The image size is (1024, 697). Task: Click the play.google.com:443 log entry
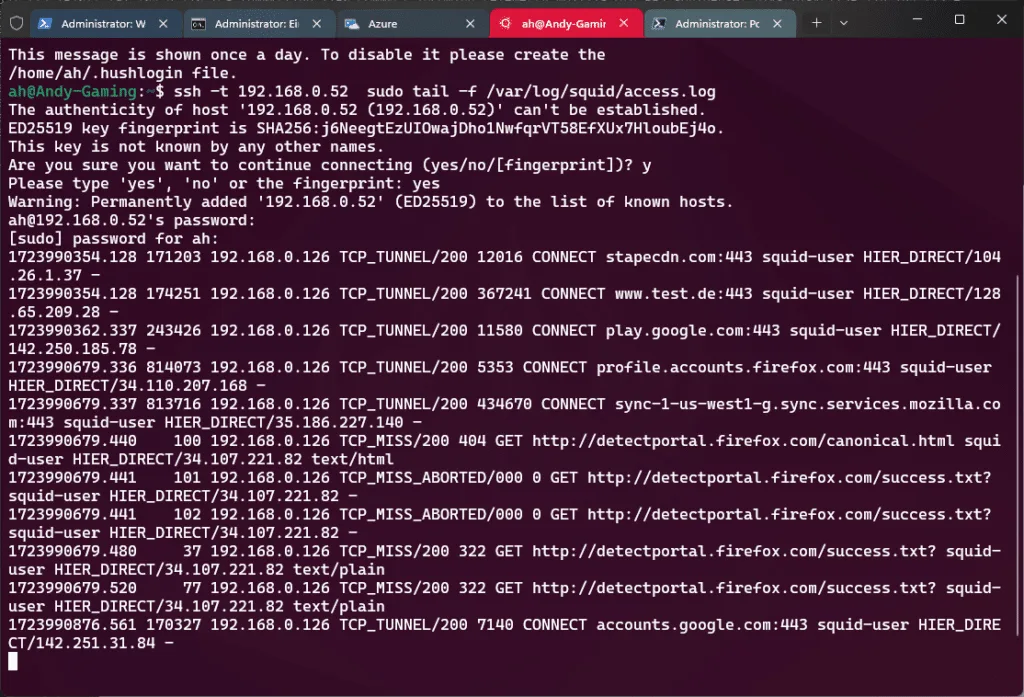pos(504,339)
